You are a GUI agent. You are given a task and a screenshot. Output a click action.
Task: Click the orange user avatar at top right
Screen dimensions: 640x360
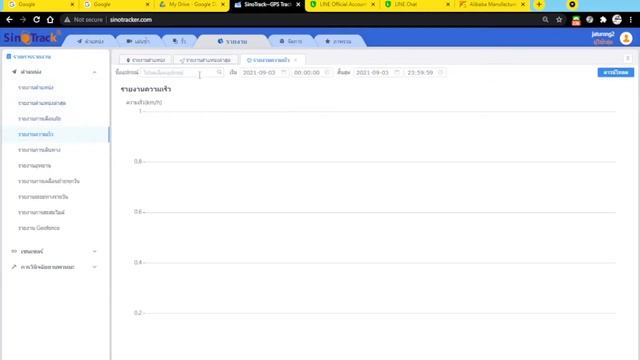coord(626,38)
